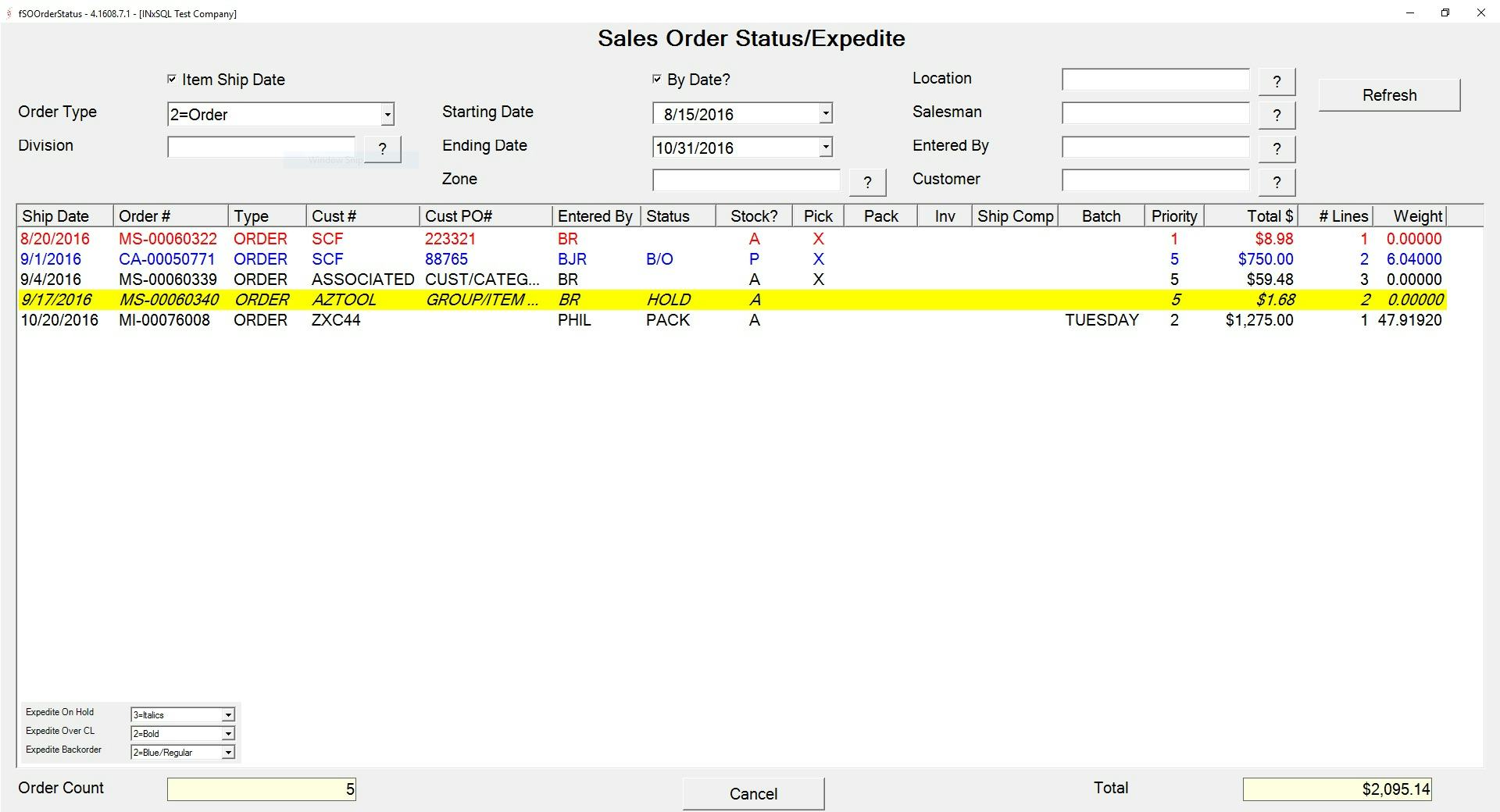The width and height of the screenshot is (1500, 812).
Task: Minimize the Sales Order Status window
Action: tap(1409, 13)
